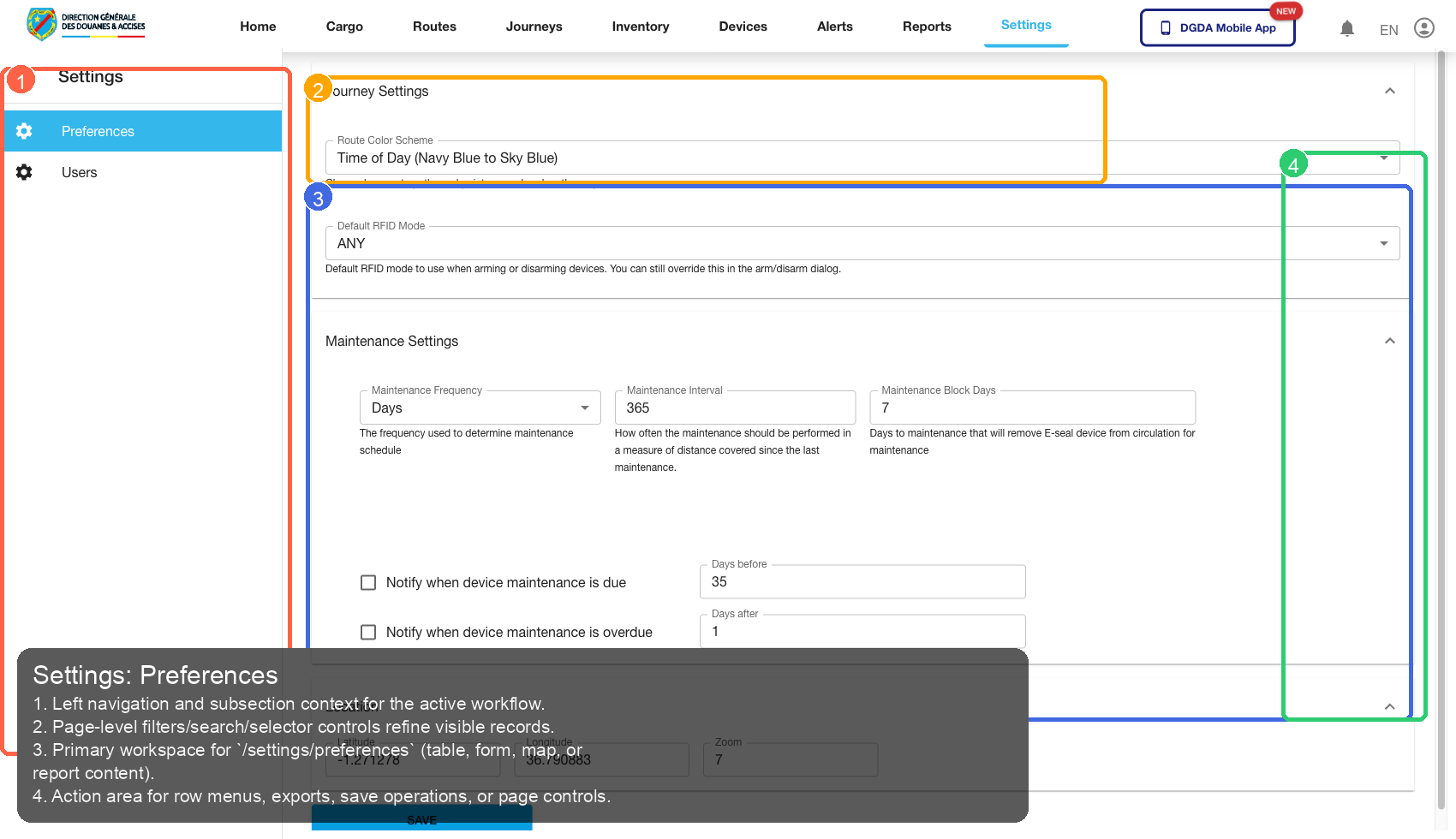Image resolution: width=1456 pixels, height=839 pixels.
Task: Click the Latitude input field
Action: pos(413,759)
